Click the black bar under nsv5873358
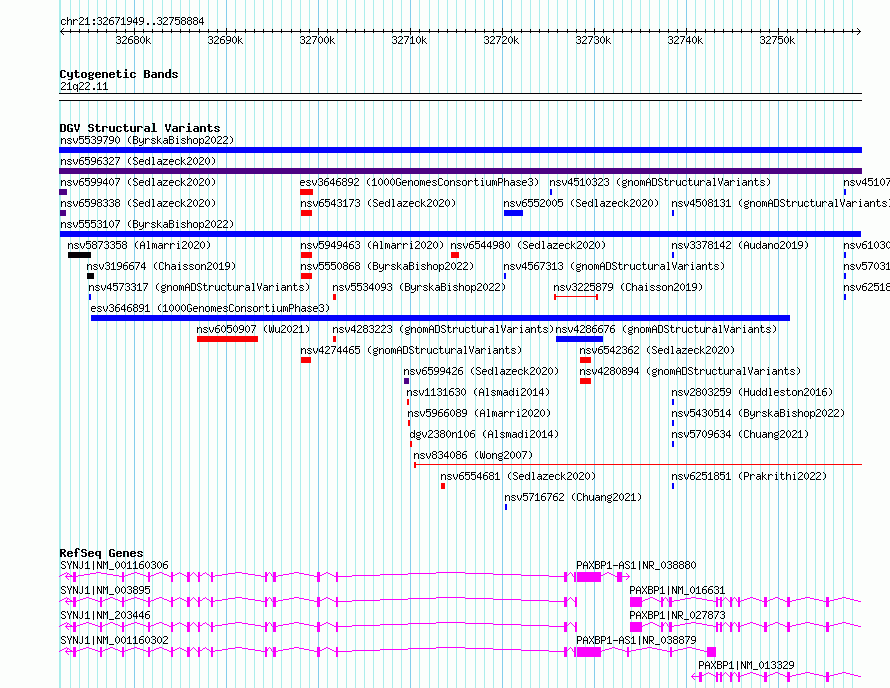Image resolution: width=890 pixels, height=688 pixels. (x=79, y=255)
